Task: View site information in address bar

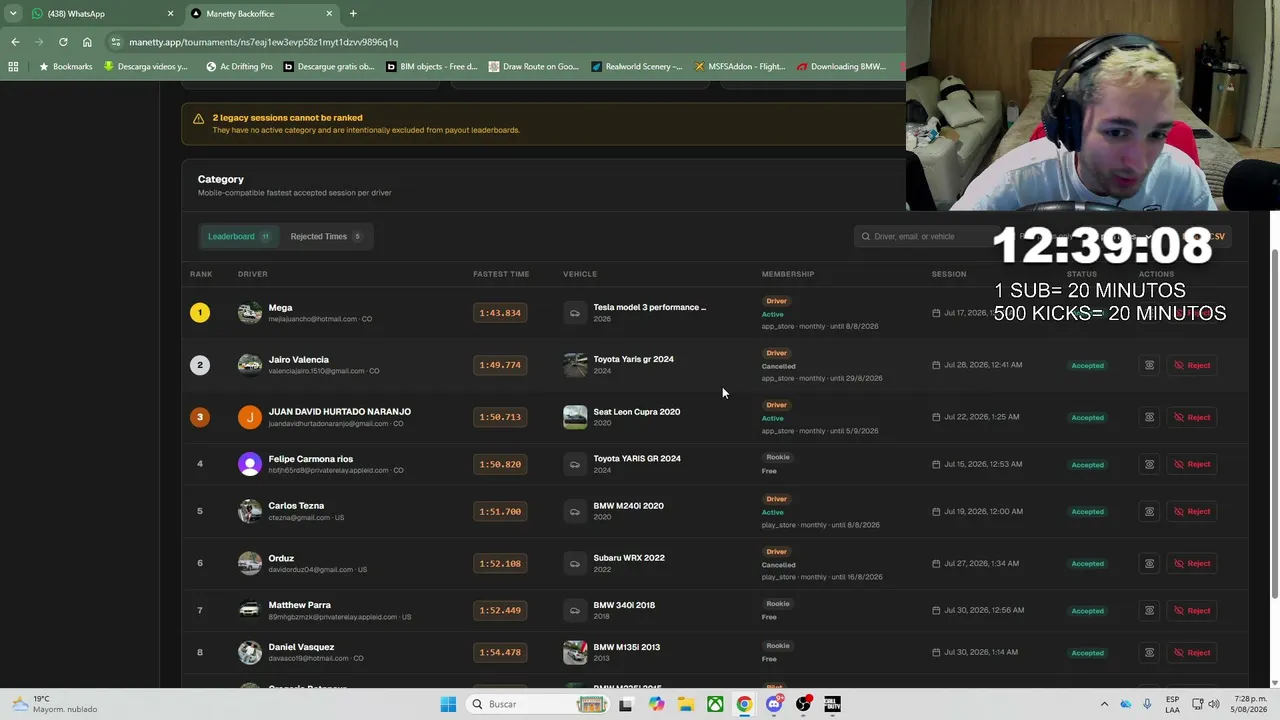Action: pyautogui.click(x=116, y=42)
